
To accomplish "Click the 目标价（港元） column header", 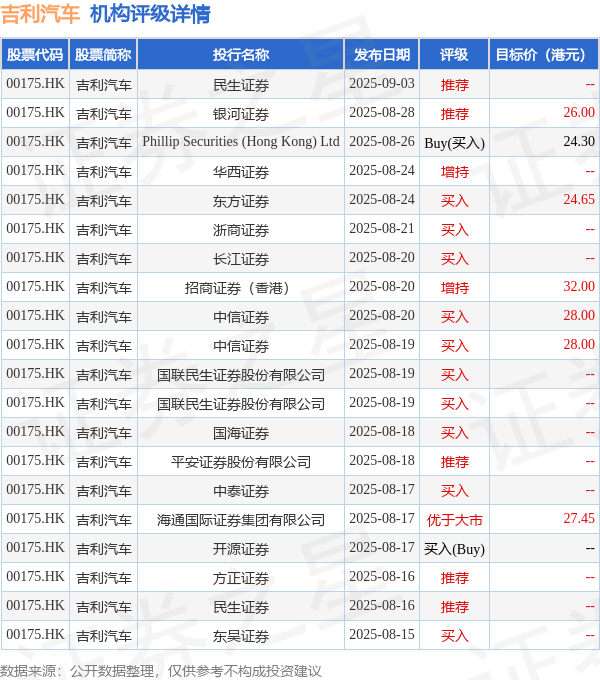I will 544,55.
